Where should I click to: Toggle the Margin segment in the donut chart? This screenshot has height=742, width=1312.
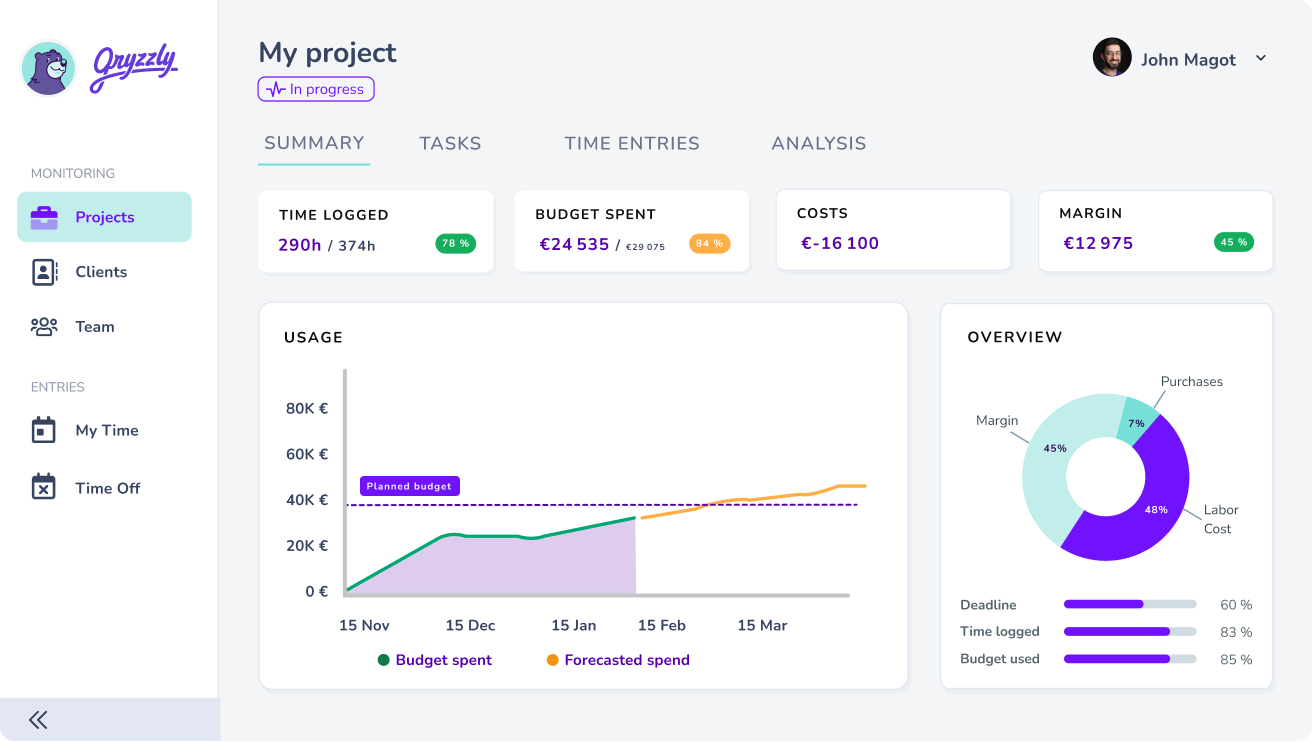1053,449
